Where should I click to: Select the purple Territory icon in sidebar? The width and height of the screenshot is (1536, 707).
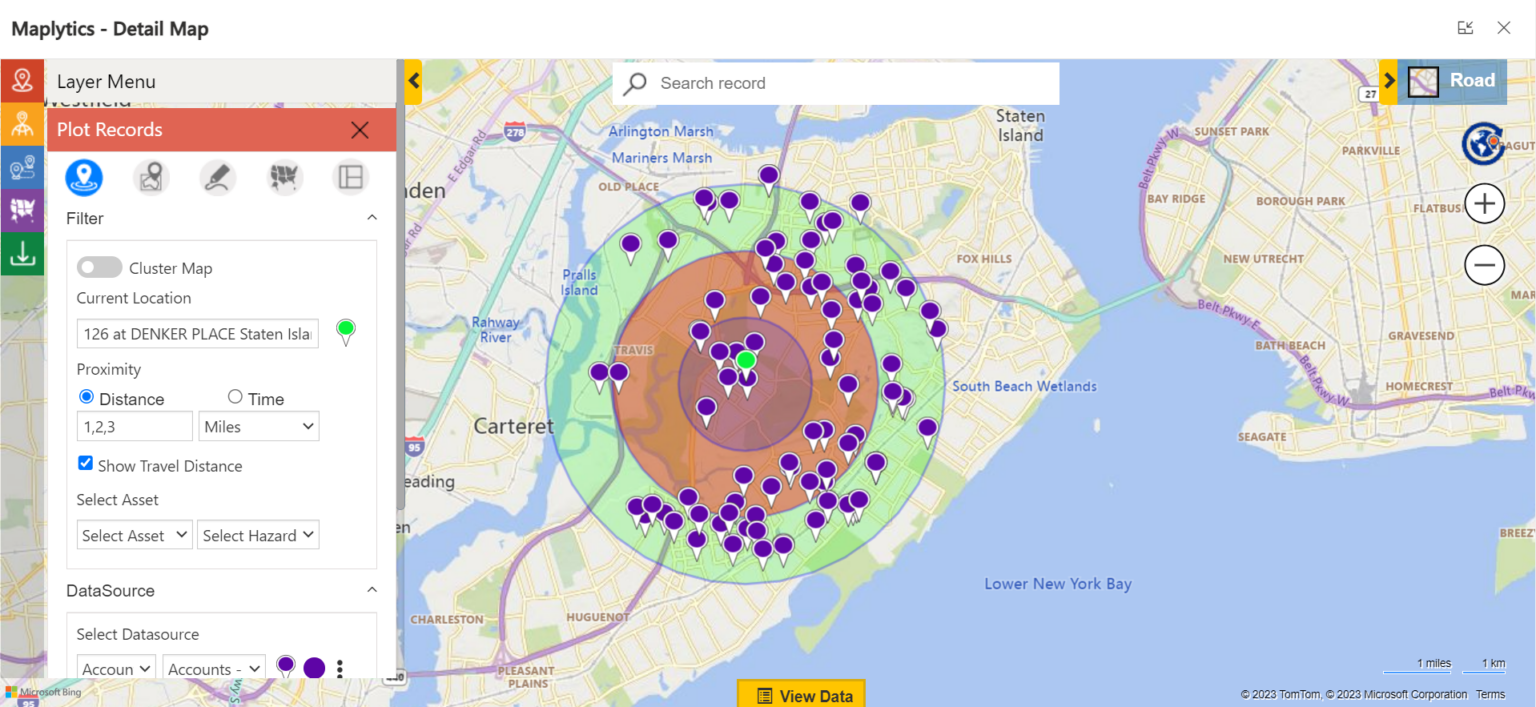click(22, 211)
